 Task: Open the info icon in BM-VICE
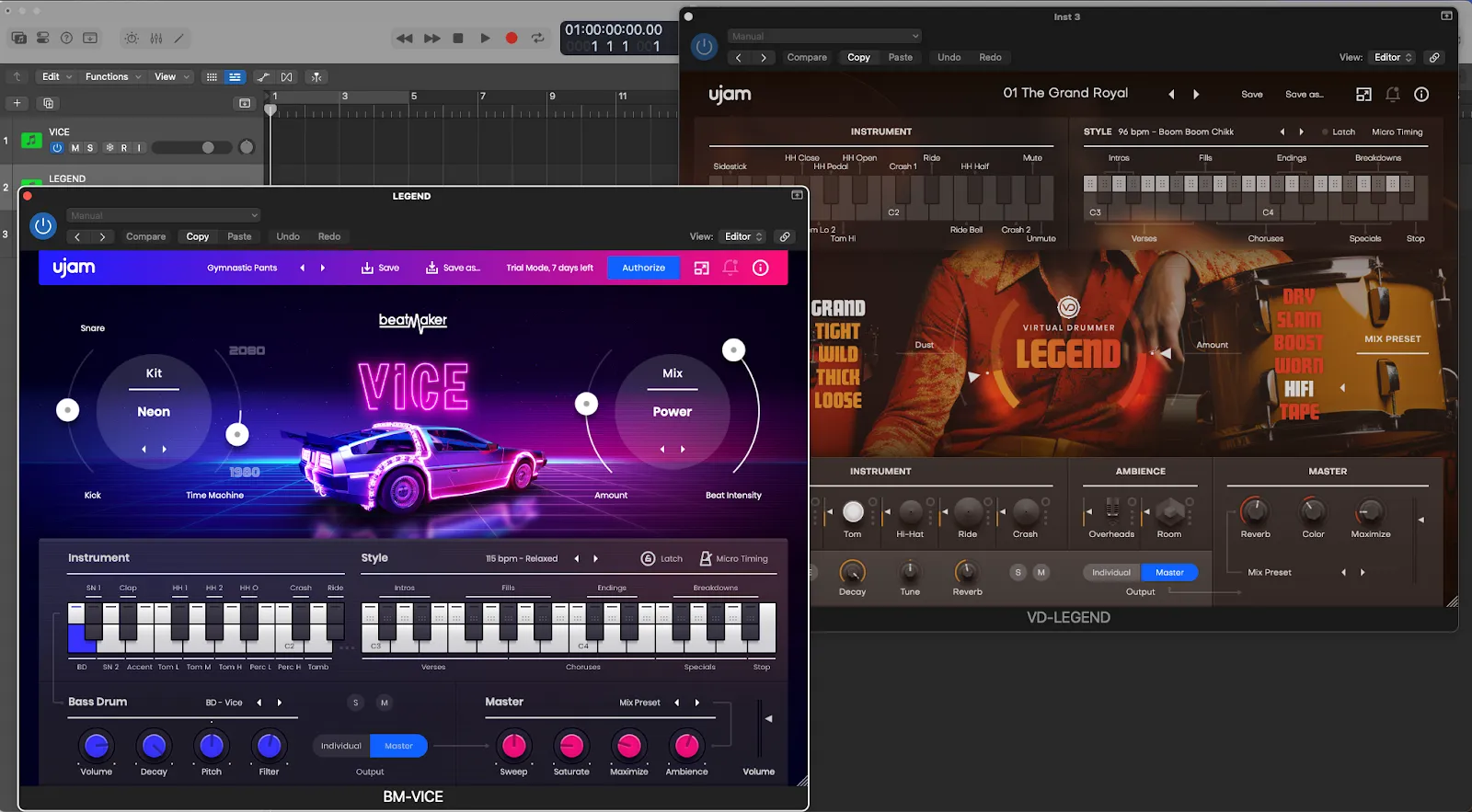pyautogui.click(x=761, y=268)
